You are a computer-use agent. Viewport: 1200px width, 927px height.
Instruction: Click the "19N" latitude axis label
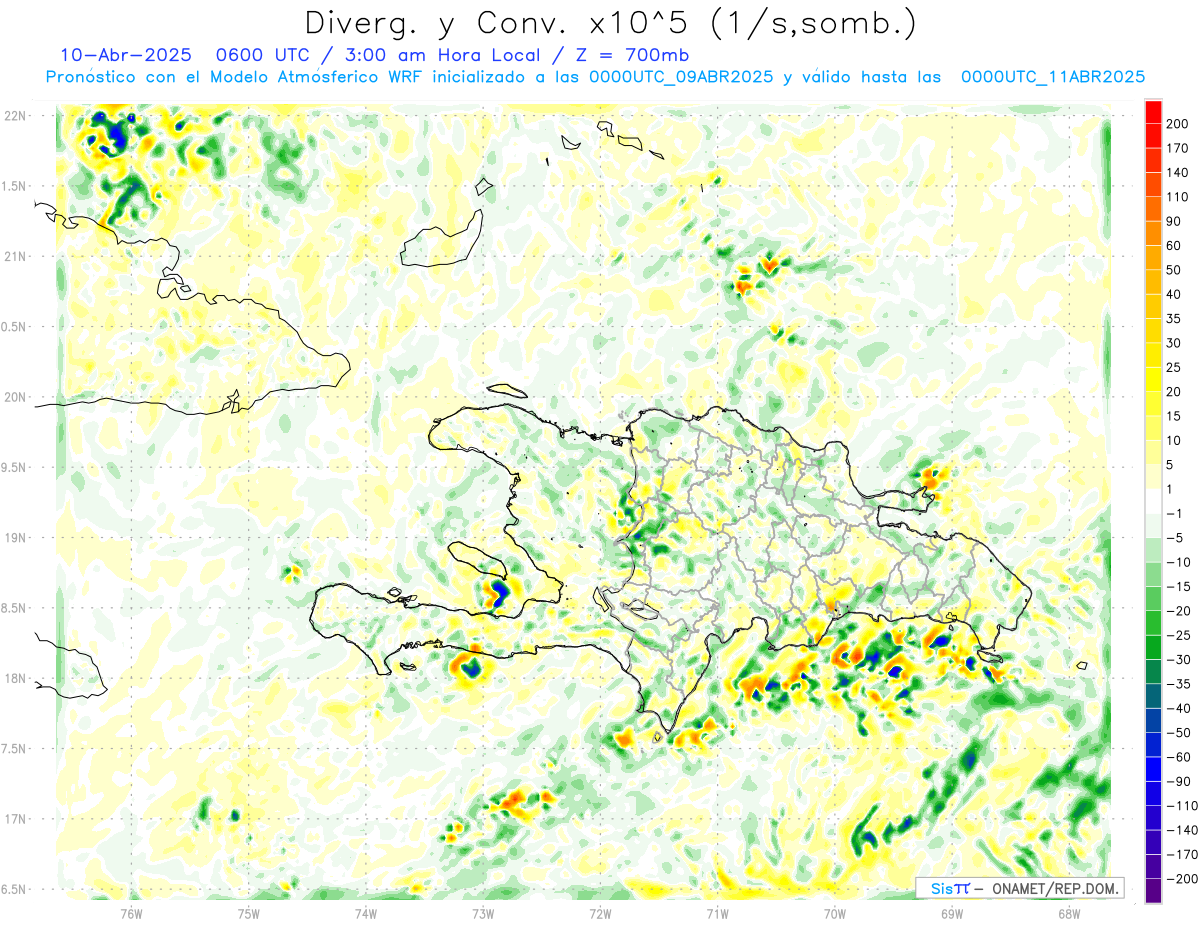click(x=14, y=538)
